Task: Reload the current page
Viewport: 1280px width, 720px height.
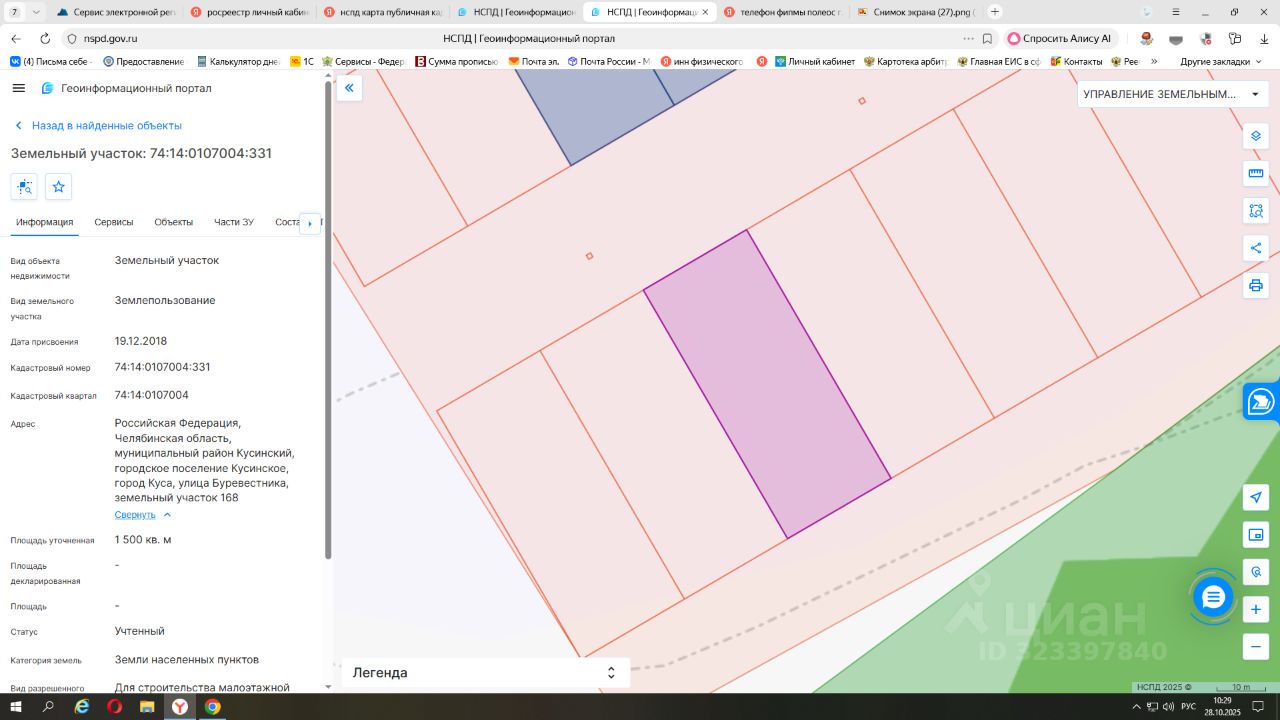Action: (45, 38)
